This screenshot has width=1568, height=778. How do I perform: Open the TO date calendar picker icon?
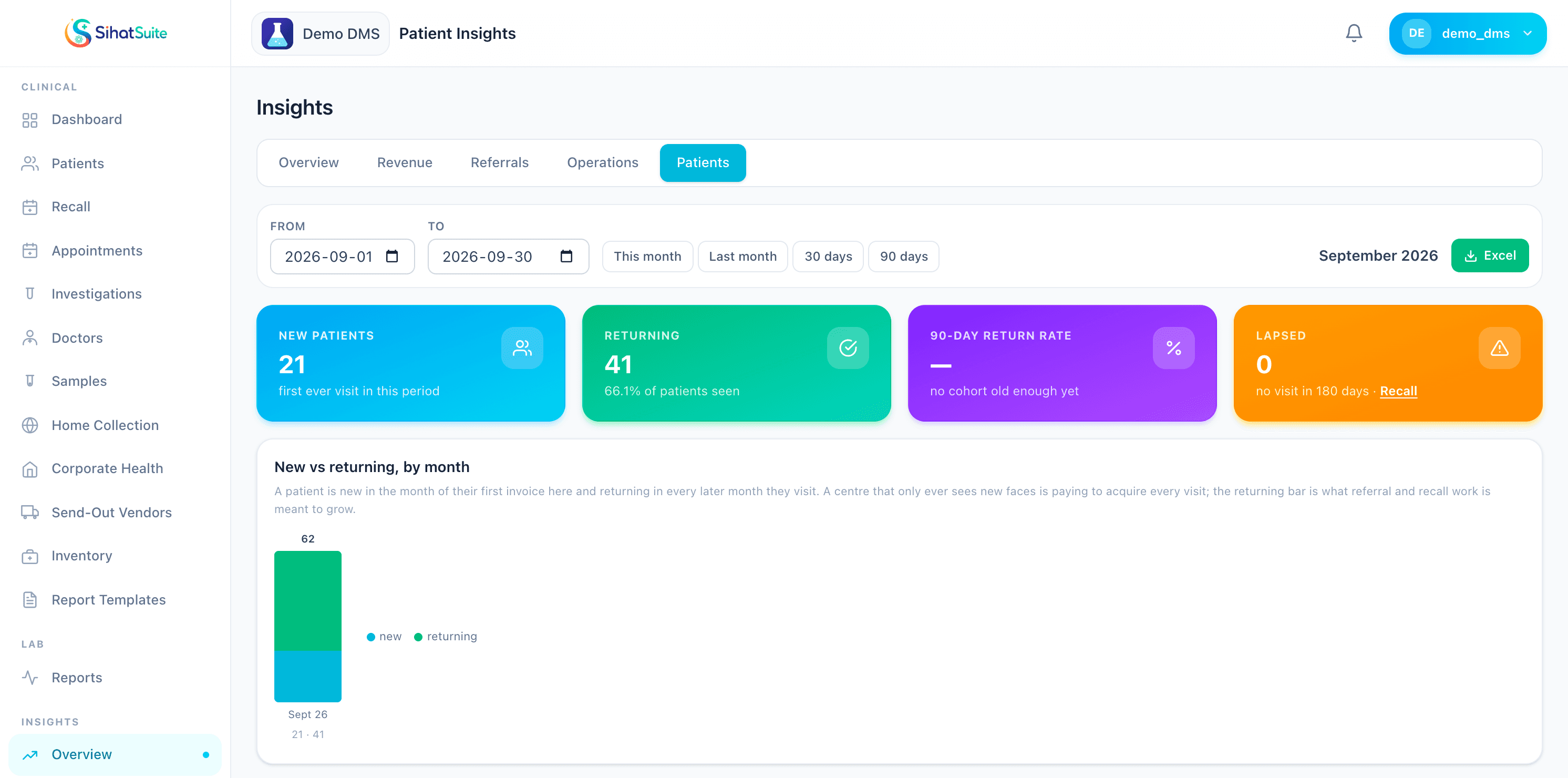tap(566, 257)
